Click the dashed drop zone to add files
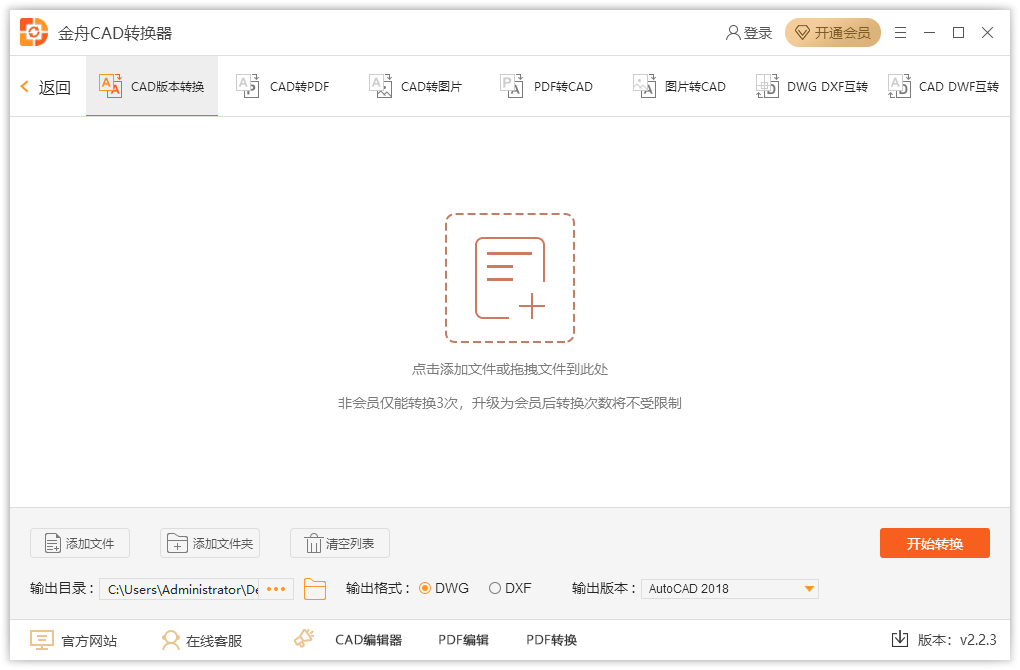Screen dimensions: 1020x670 pos(510,277)
